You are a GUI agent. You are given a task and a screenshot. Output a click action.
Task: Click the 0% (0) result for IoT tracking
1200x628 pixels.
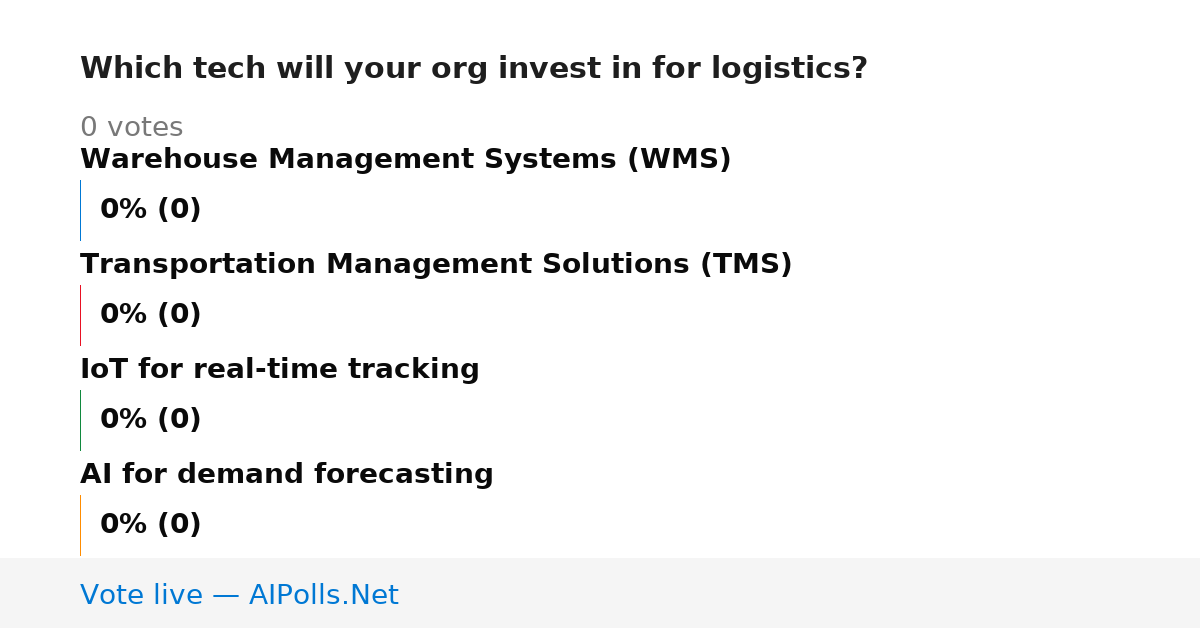pos(151,420)
